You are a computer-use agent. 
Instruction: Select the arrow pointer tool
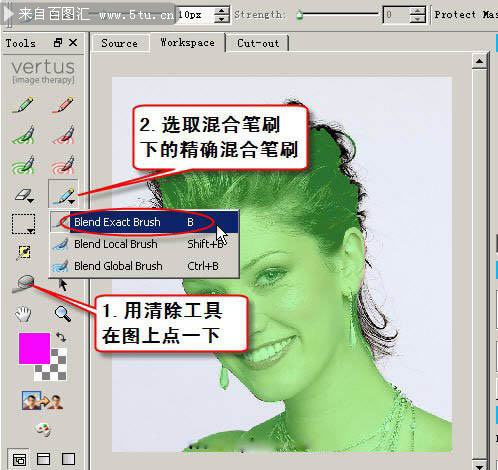point(63,285)
